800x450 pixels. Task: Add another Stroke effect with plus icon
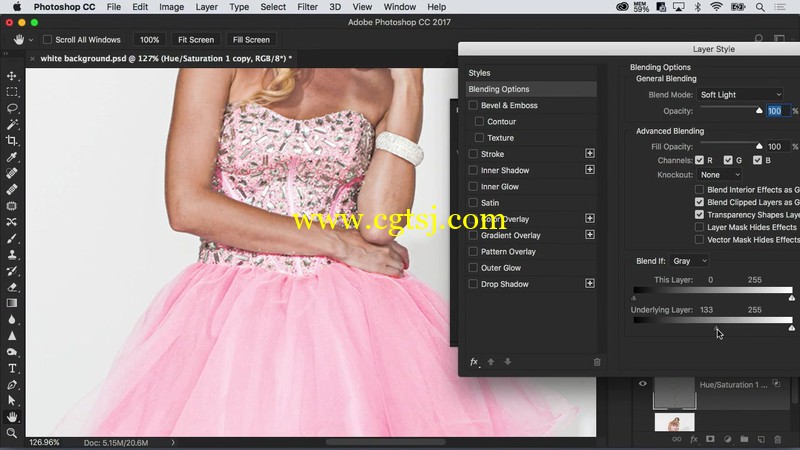coord(590,154)
